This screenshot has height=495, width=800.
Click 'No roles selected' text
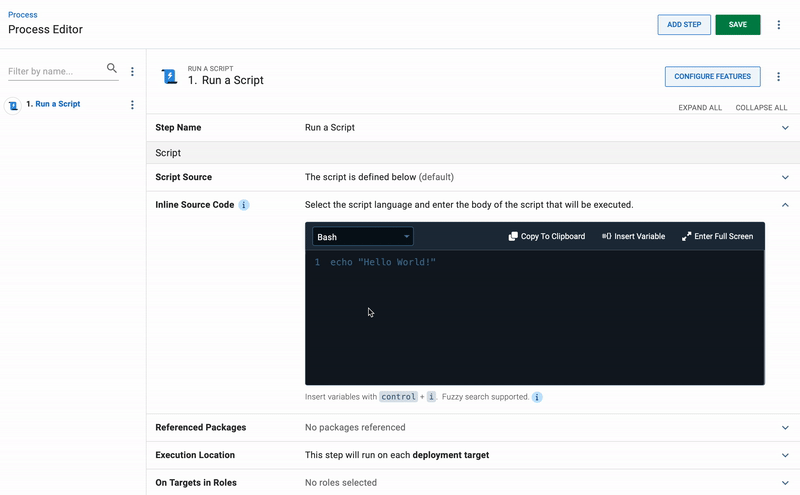(341, 482)
